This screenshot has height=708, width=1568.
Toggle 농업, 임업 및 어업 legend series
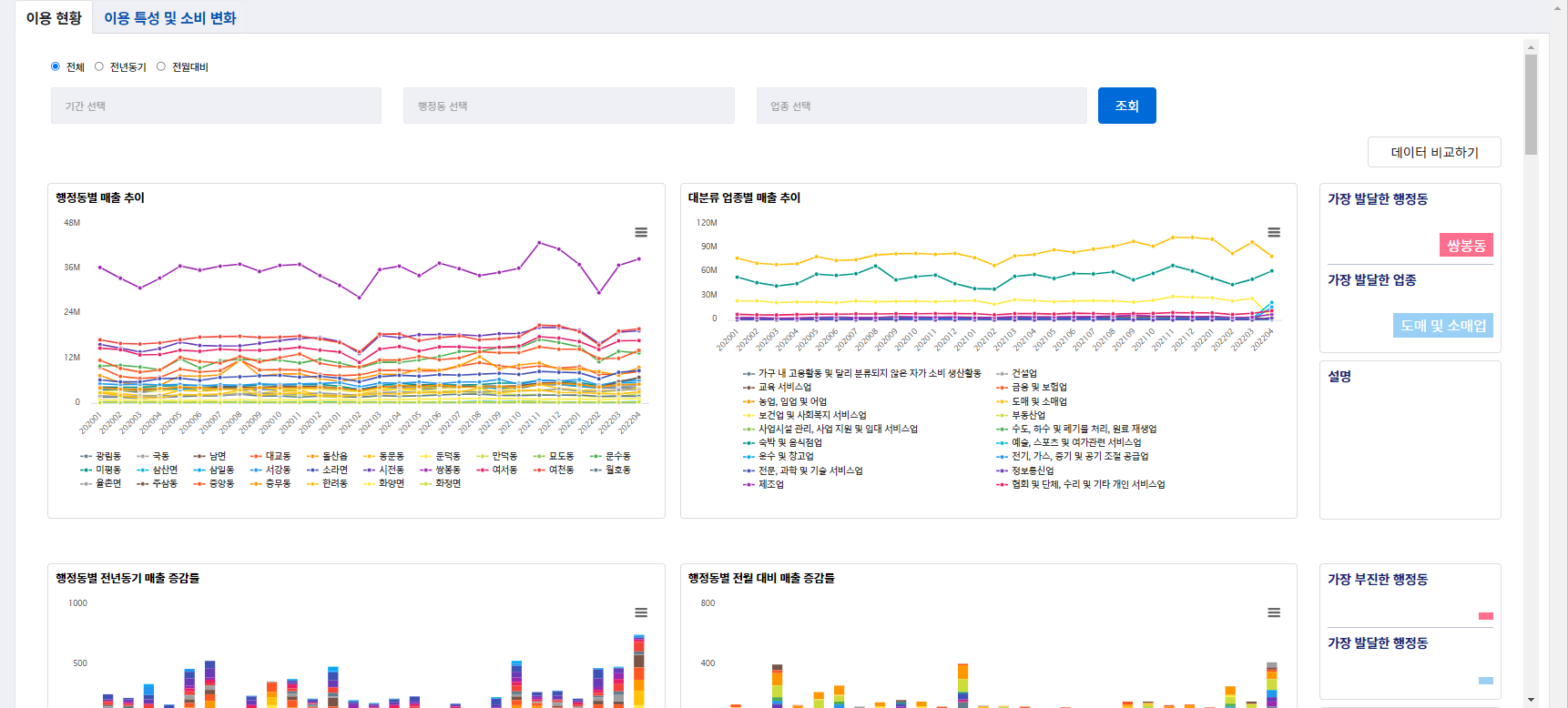(785, 401)
